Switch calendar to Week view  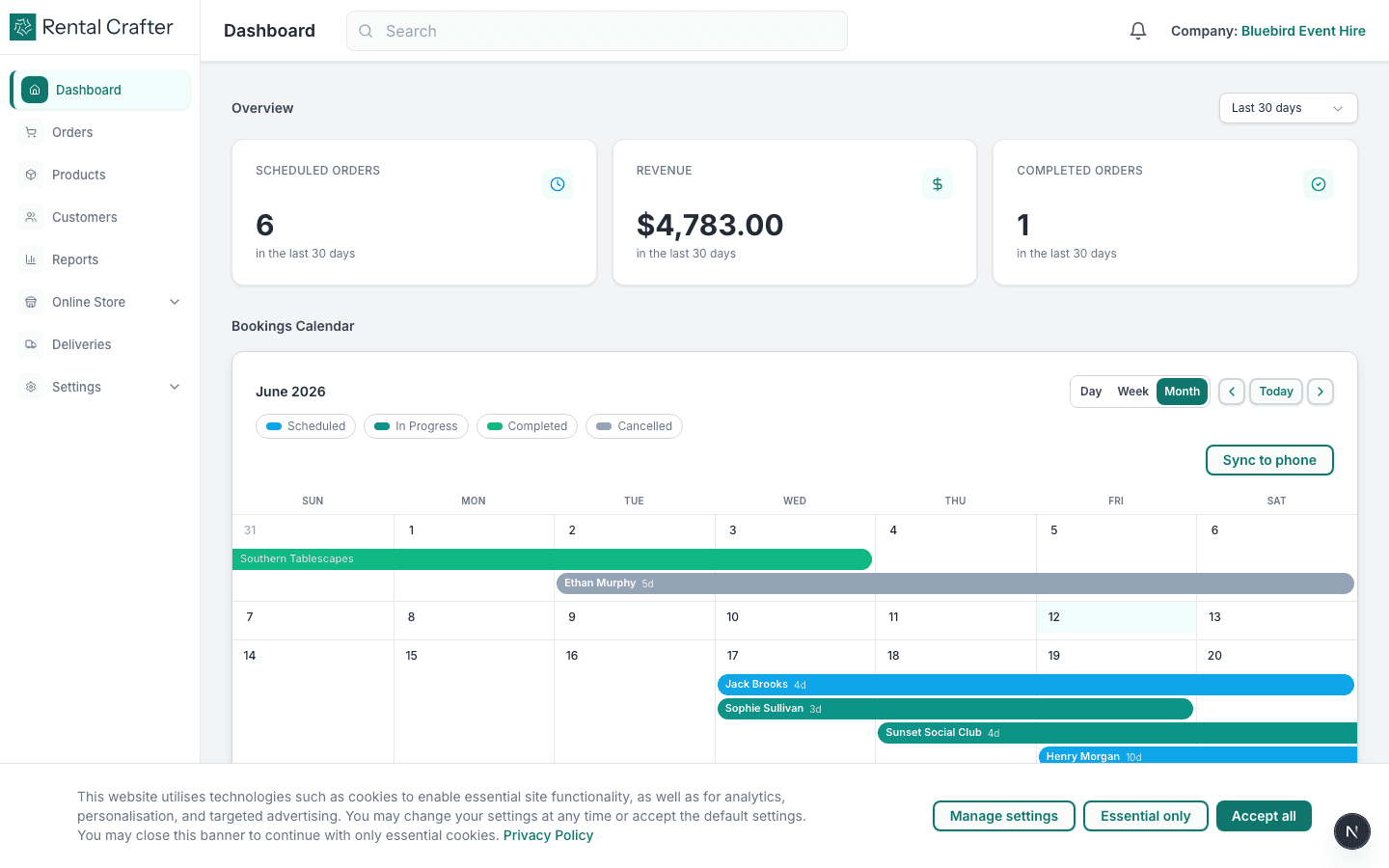point(1132,392)
